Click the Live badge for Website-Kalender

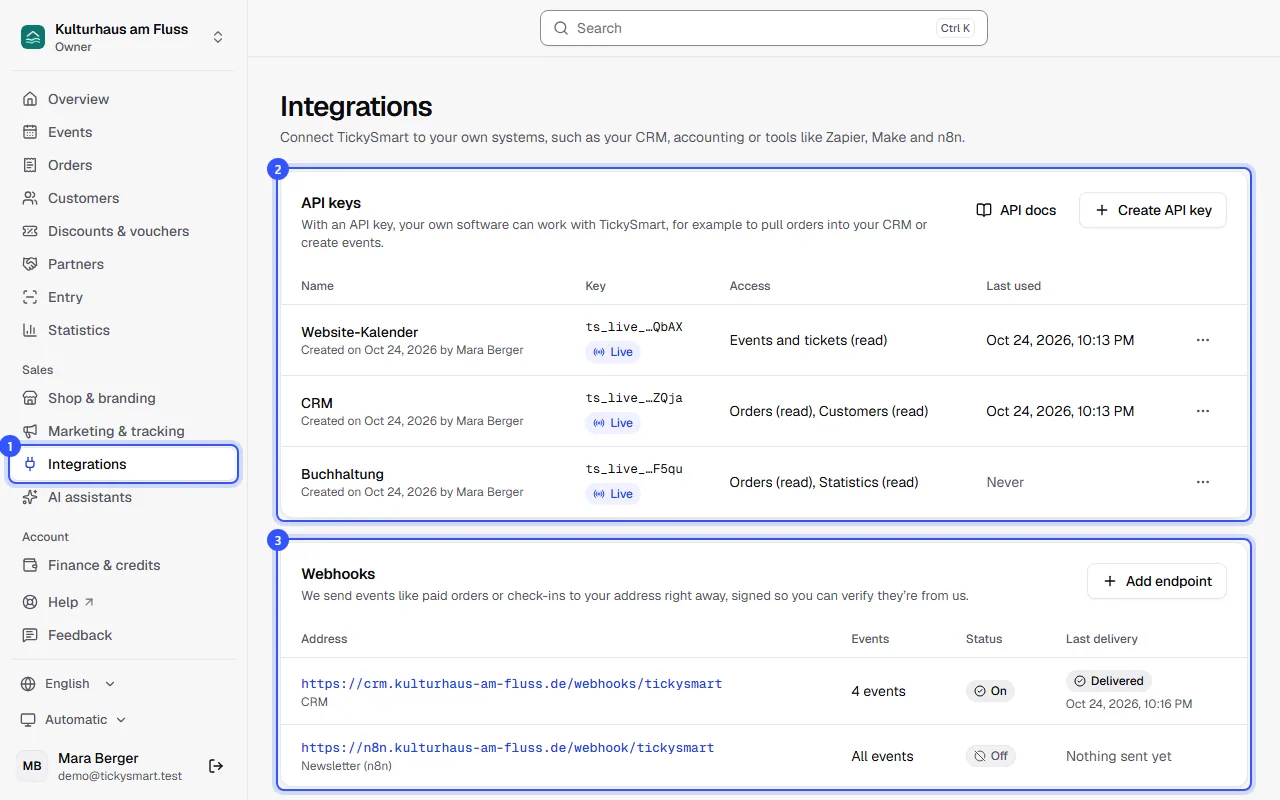613,352
